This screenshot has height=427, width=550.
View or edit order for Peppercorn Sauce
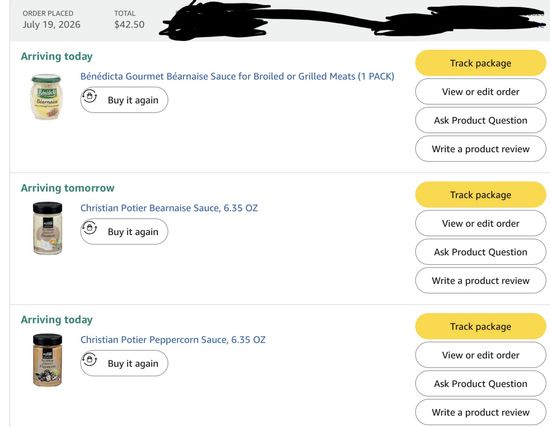point(481,355)
